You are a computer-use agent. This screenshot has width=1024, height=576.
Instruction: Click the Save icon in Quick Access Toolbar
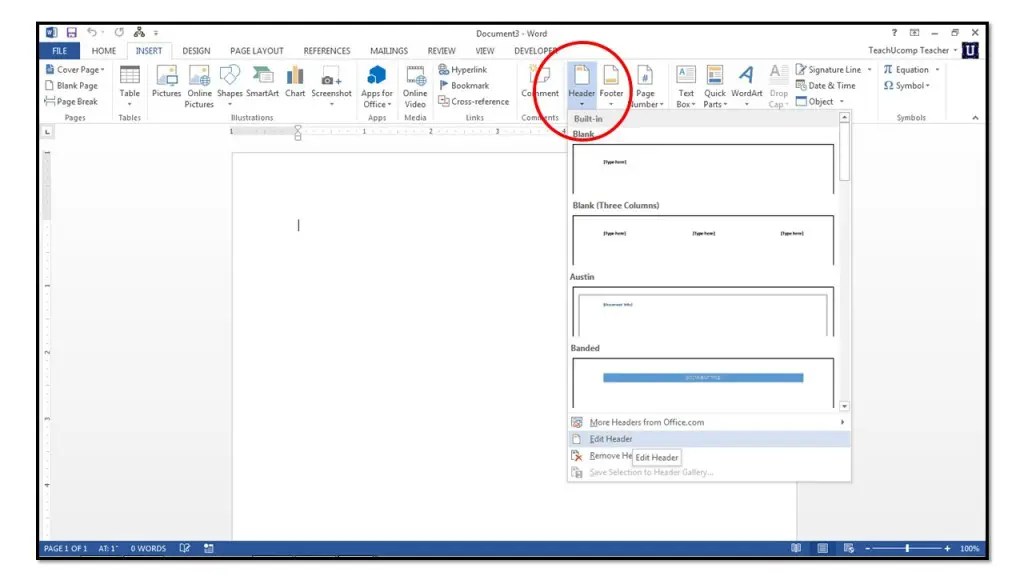pos(72,32)
